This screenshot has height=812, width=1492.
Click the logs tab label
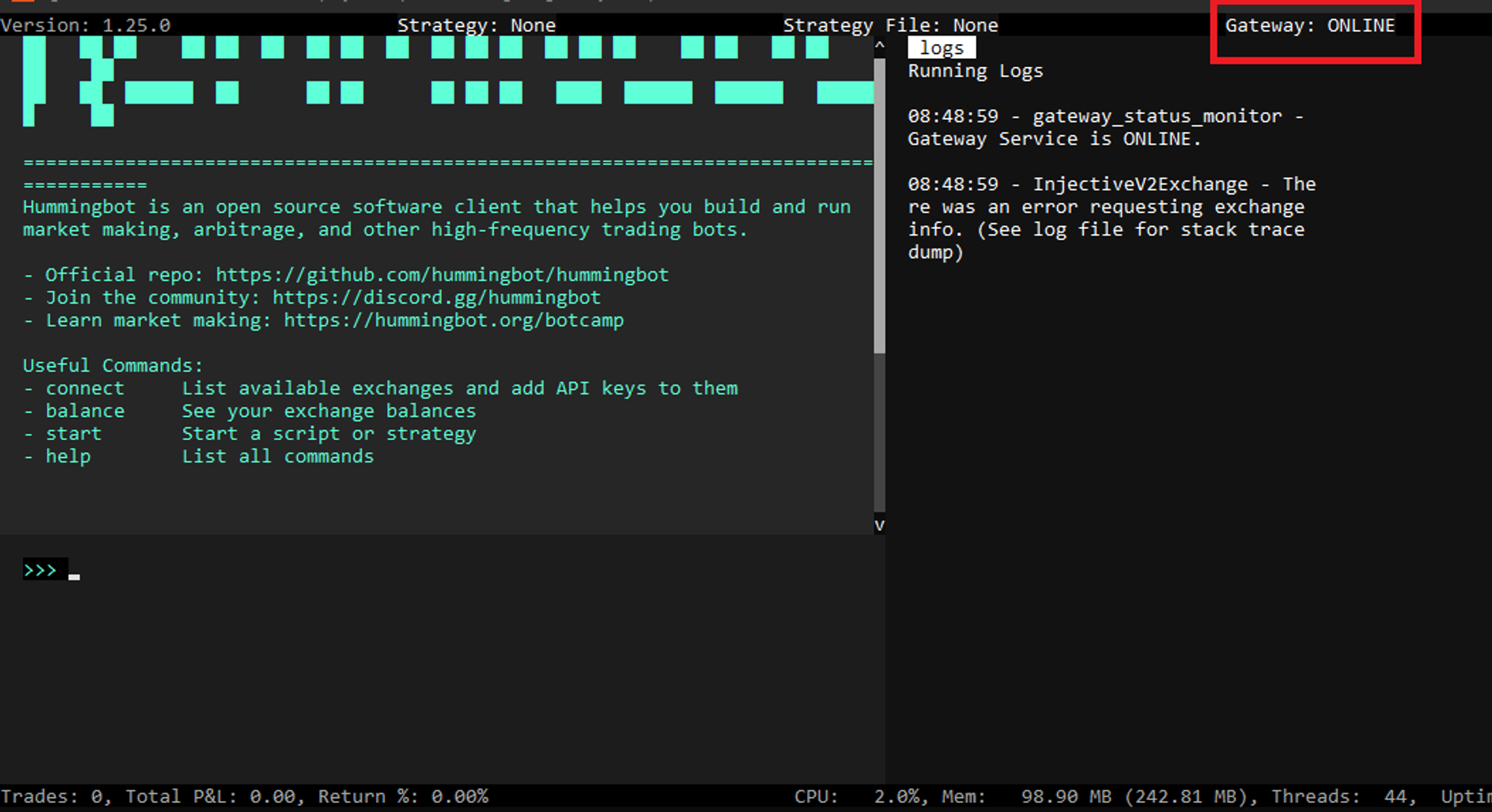coord(941,48)
